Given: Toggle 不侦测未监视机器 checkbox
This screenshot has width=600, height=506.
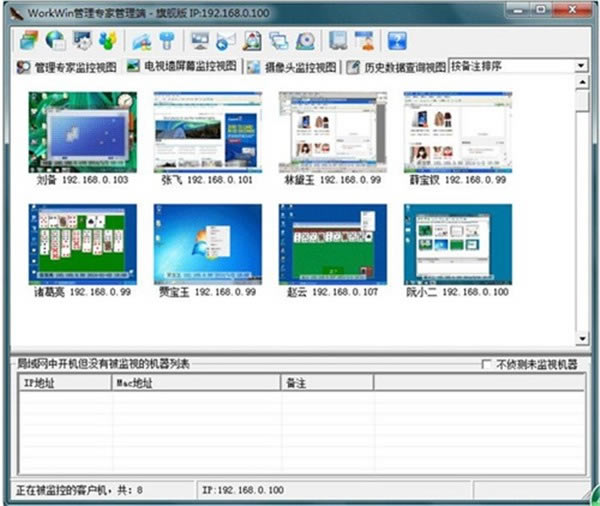Looking at the screenshot, I should (x=487, y=364).
